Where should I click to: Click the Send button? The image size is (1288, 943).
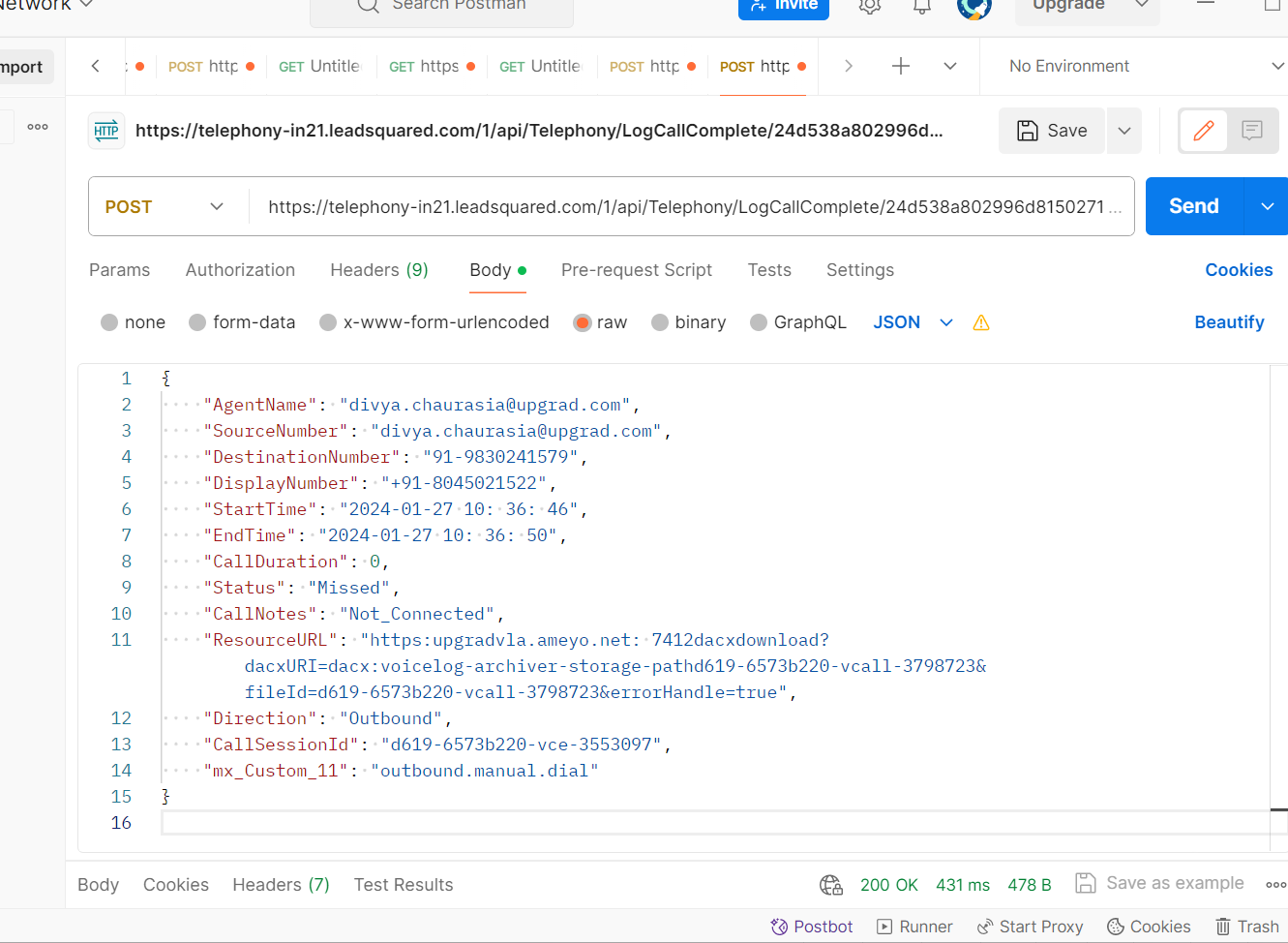point(1194,206)
